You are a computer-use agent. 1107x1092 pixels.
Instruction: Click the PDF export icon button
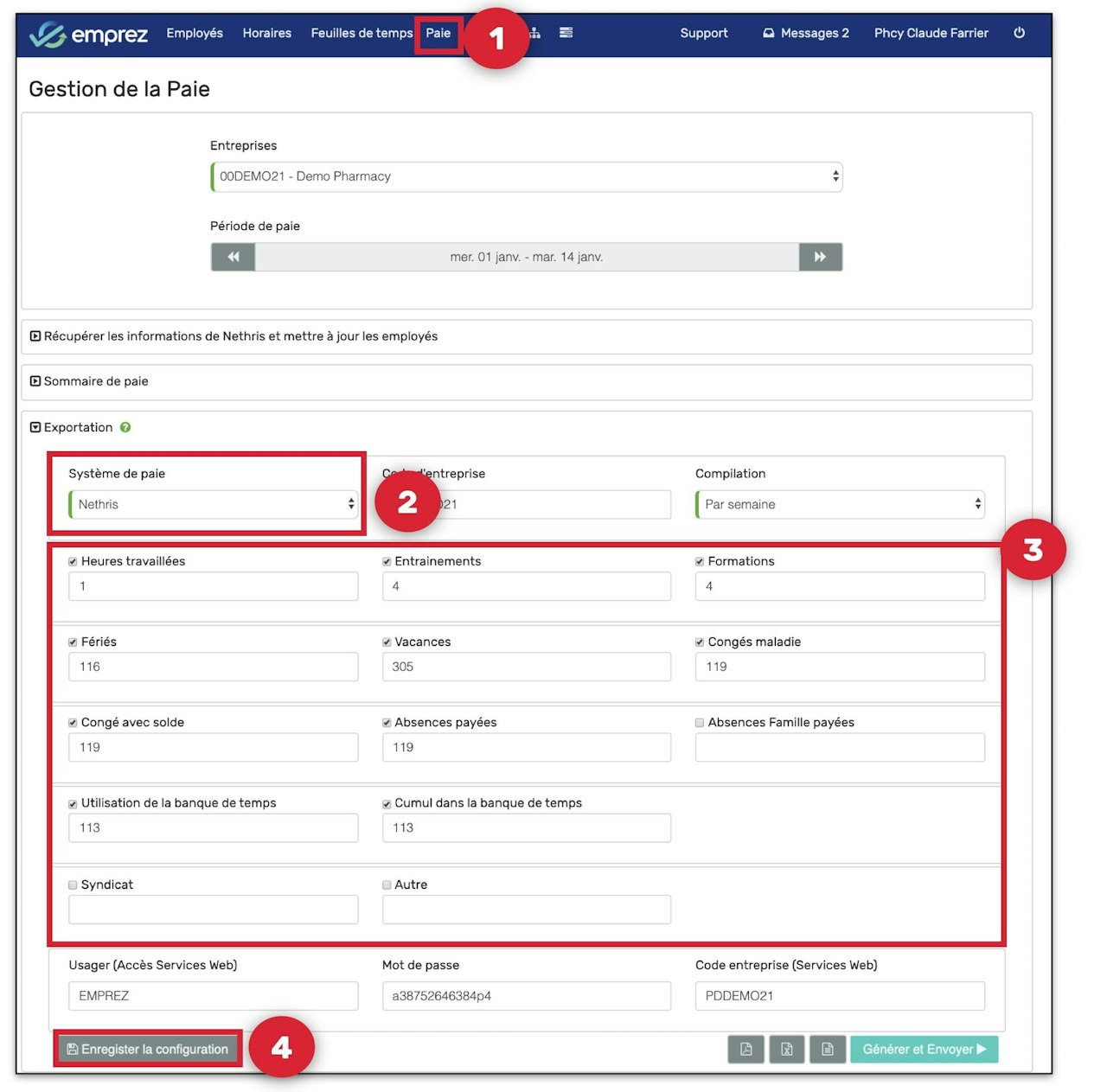pyautogui.click(x=745, y=1049)
